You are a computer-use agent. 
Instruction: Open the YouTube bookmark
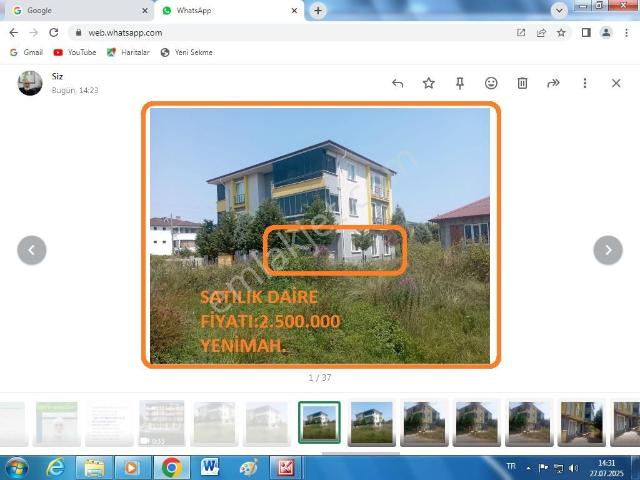[x=75, y=52]
